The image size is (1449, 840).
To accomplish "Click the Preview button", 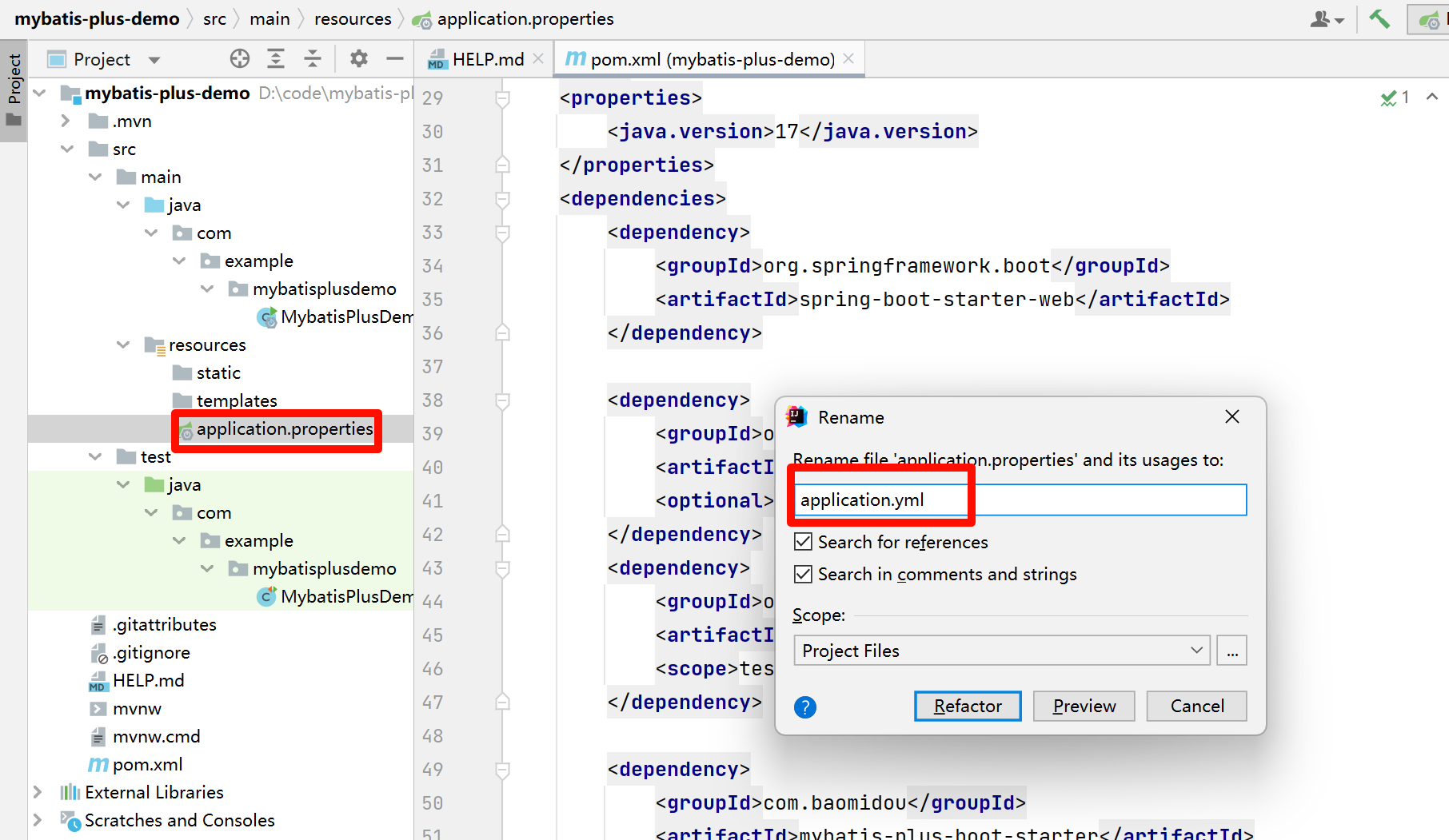I will (x=1084, y=706).
